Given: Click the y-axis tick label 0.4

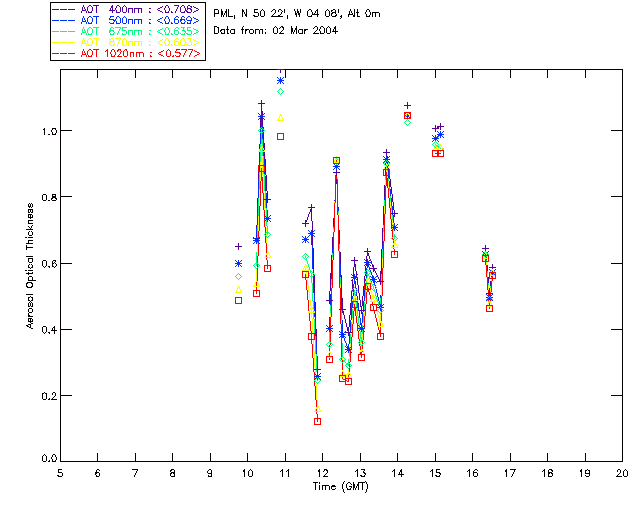Looking at the screenshot, I should 49,329.
